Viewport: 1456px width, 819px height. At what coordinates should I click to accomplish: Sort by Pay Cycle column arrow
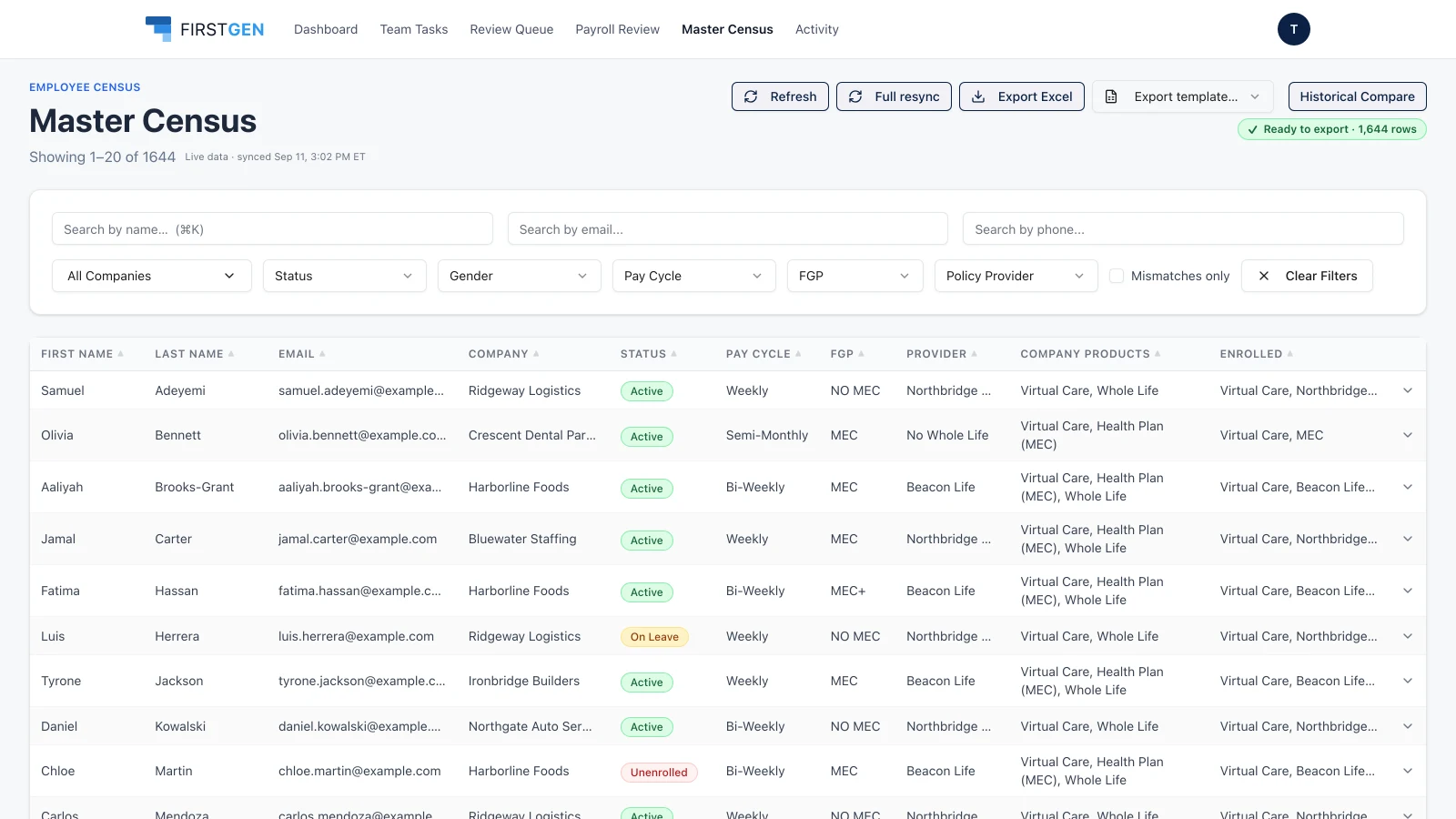tap(798, 354)
